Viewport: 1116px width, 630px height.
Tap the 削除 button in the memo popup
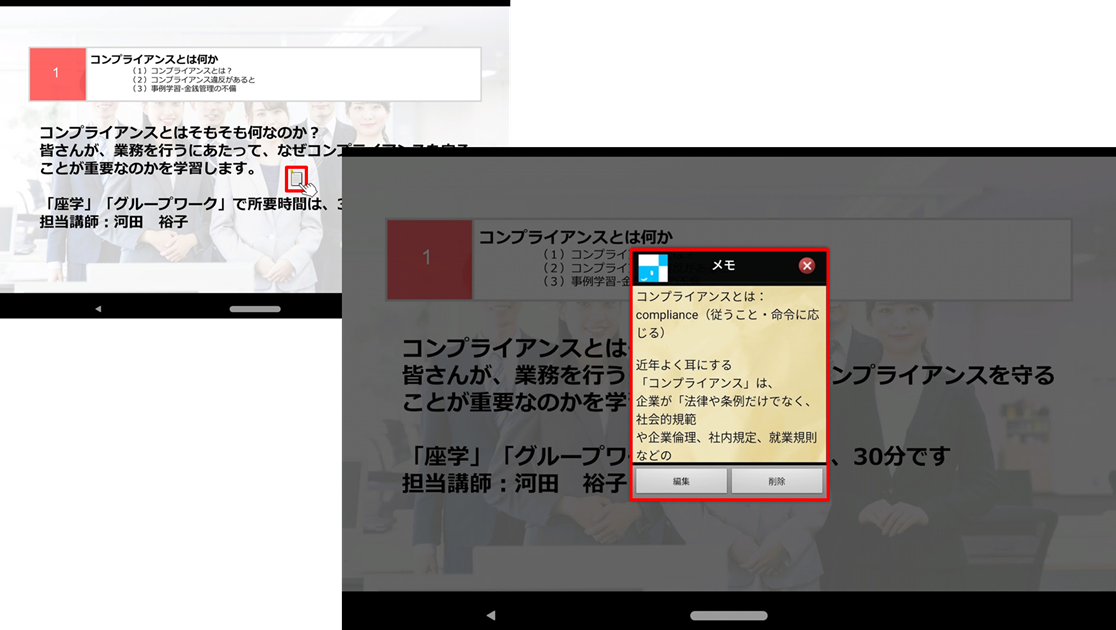coord(777,481)
